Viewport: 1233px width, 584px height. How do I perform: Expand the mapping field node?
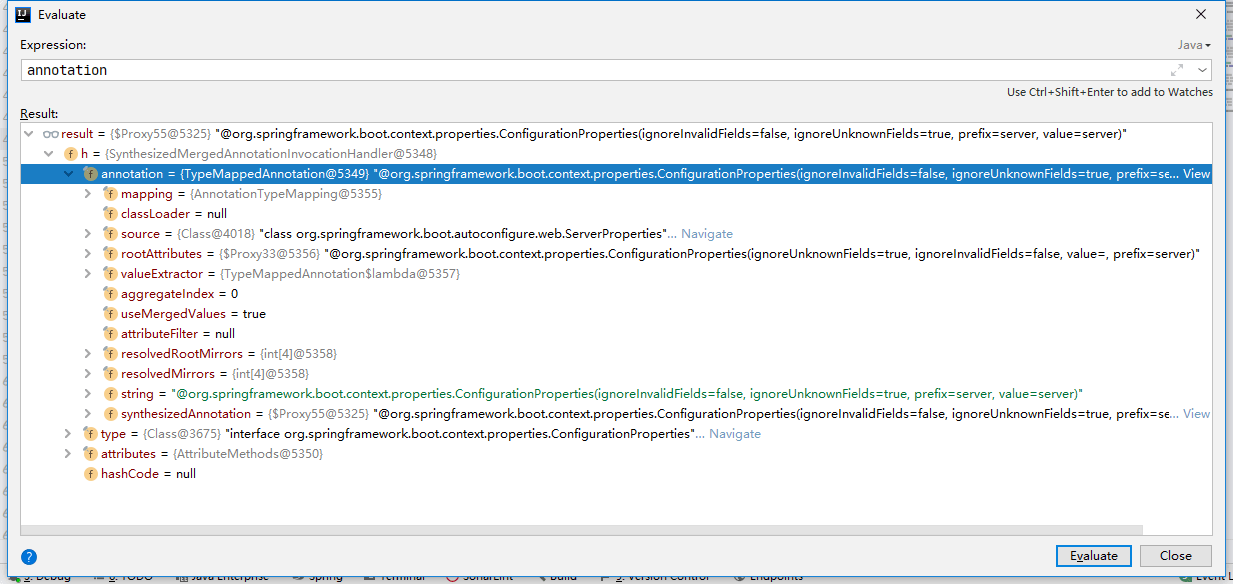click(88, 194)
